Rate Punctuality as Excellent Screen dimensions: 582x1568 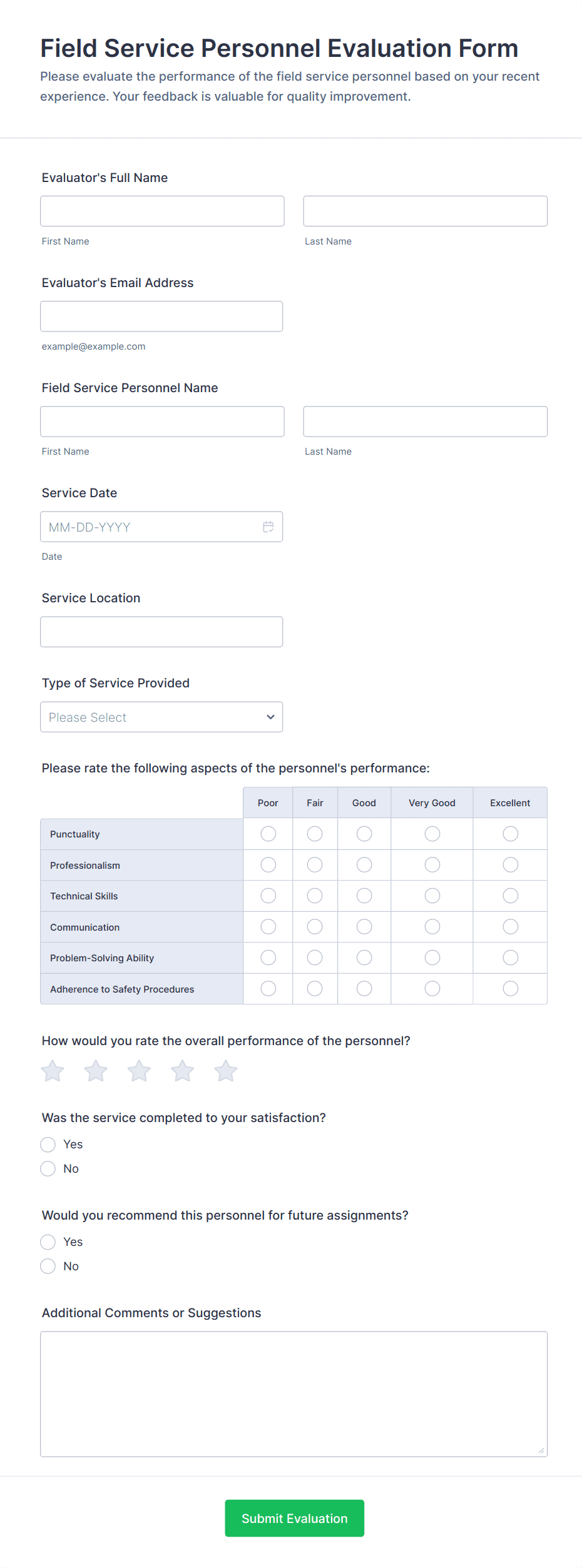pos(510,834)
